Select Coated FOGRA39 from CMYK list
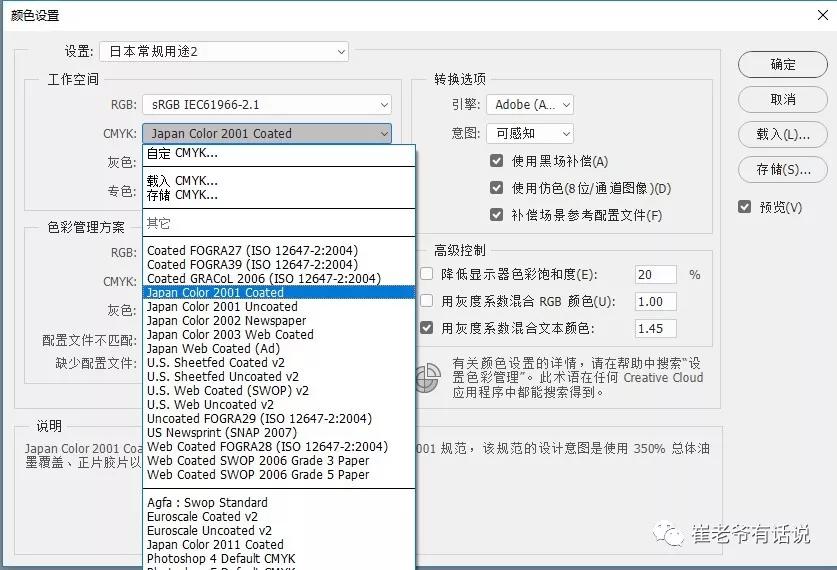Image resolution: width=837 pixels, height=570 pixels. [x=252, y=264]
